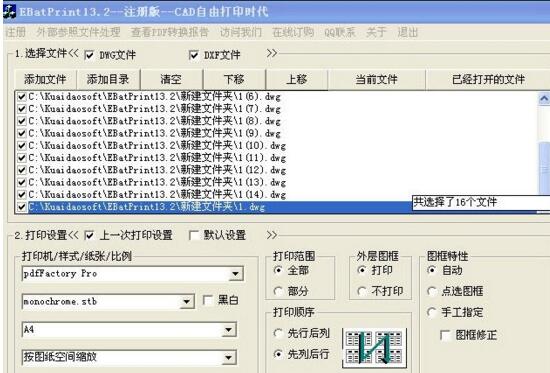Image resolution: width=550 pixels, height=373 pixels.
Task: Select the 1 (14).dwg file row text
Action: point(157,194)
